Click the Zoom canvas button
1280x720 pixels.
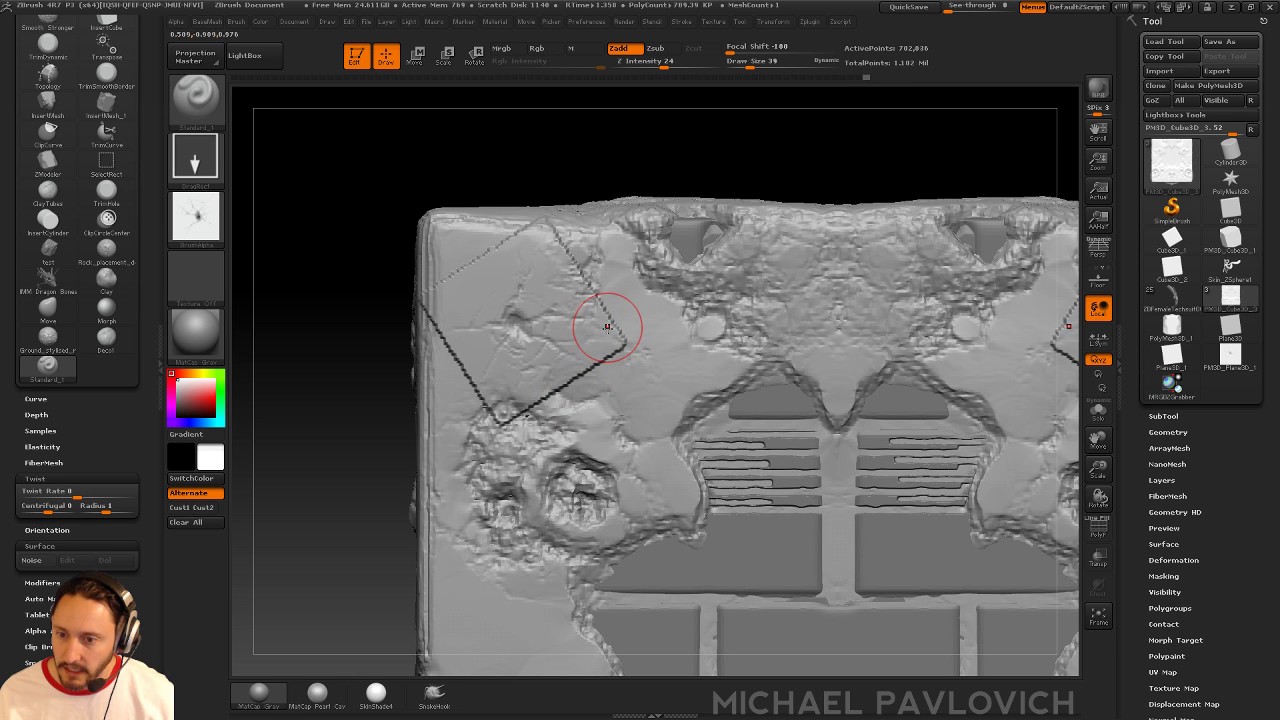pyautogui.click(x=1098, y=161)
